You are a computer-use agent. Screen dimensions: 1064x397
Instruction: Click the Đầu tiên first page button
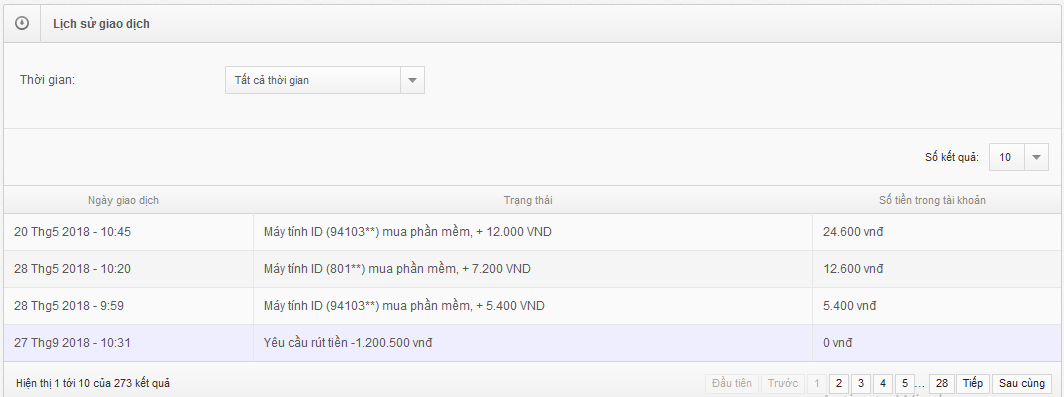732,383
